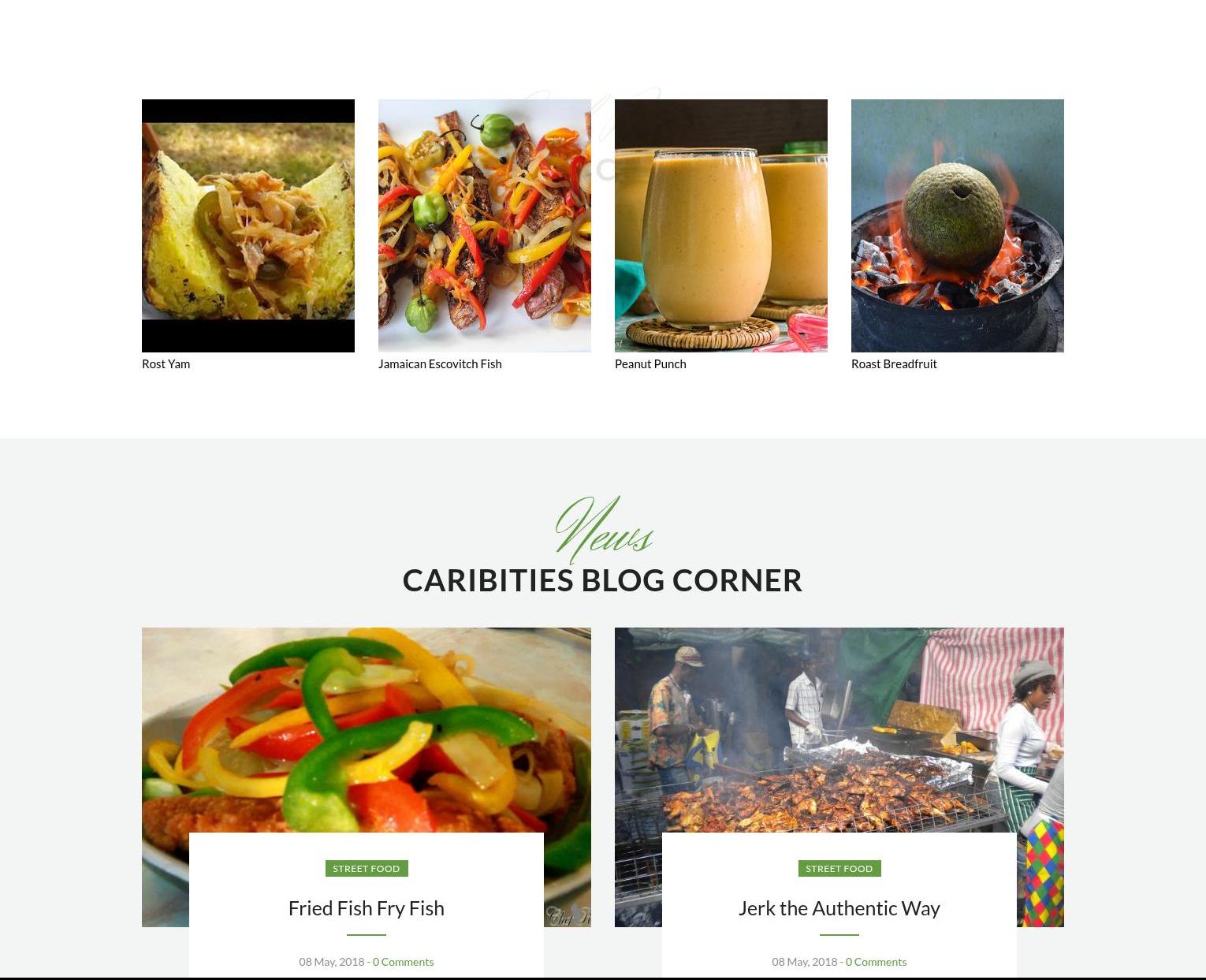The width and height of the screenshot is (1206, 980).
Task: Open the jerk grill blog post image
Action: (x=839, y=729)
